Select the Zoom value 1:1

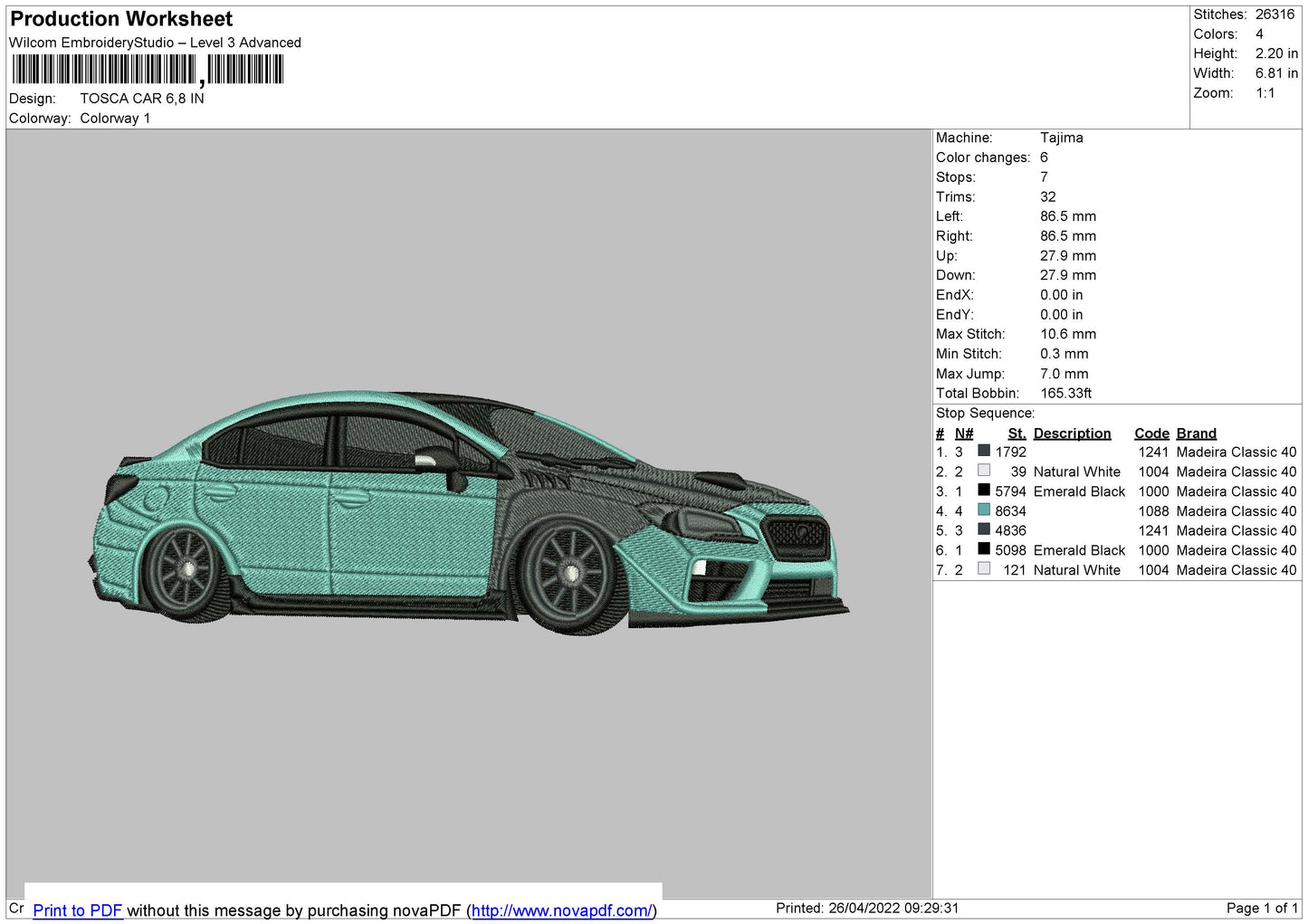[x=1265, y=93]
